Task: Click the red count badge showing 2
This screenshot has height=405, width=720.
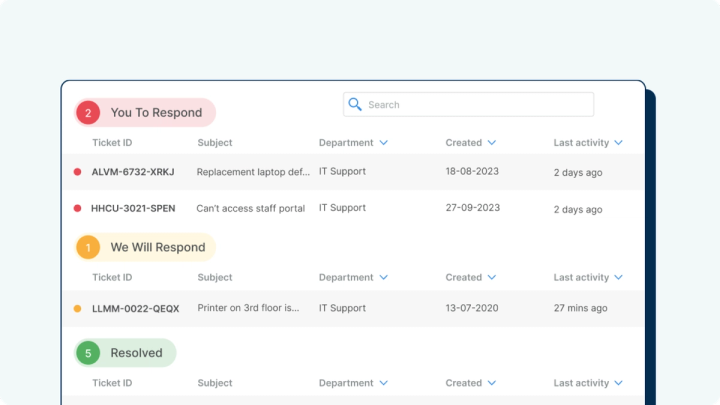Action: tap(88, 112)
